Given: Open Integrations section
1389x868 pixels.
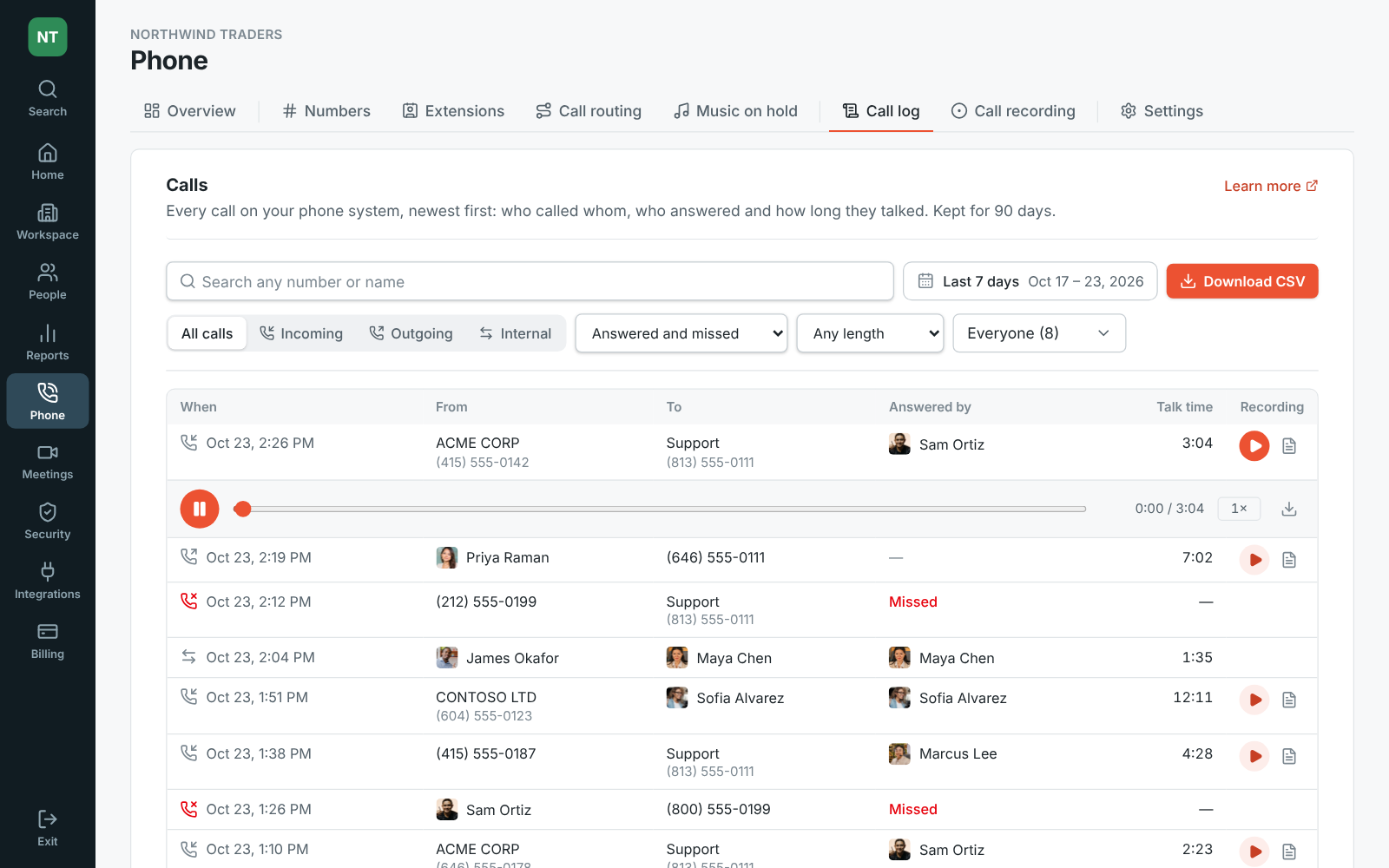Looking at the screenshot, I should point(47,582).
